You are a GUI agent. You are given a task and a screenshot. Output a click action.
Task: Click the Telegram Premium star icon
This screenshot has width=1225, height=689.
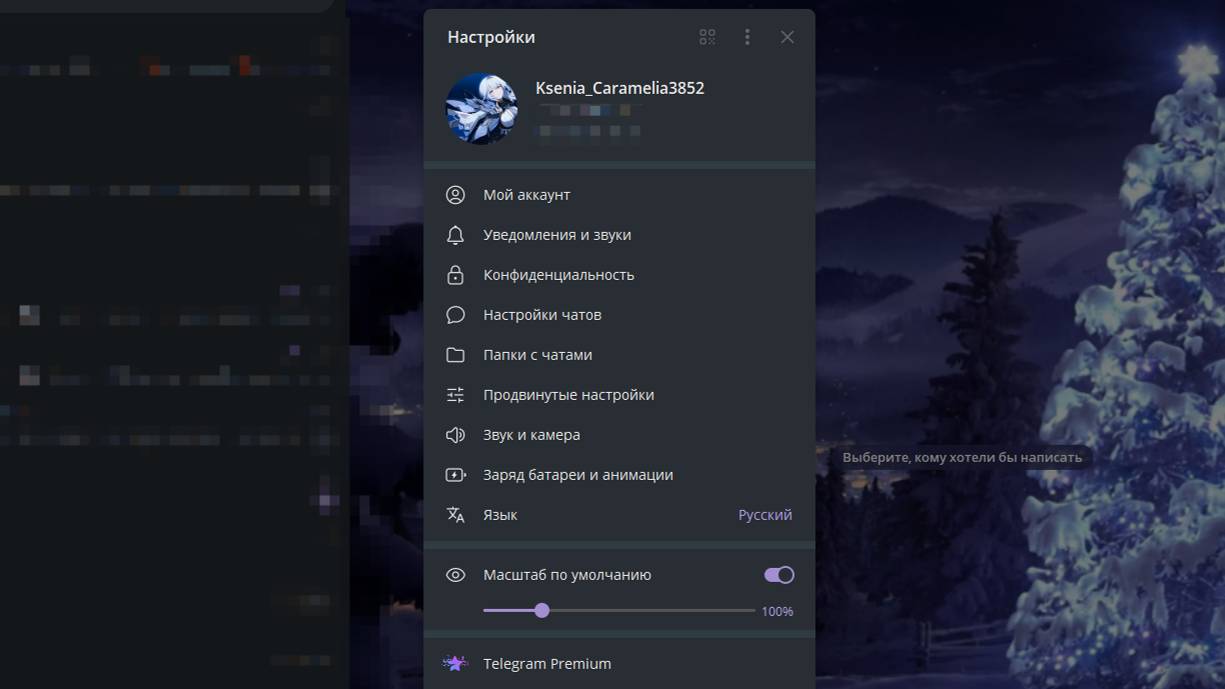coord(455,663)
